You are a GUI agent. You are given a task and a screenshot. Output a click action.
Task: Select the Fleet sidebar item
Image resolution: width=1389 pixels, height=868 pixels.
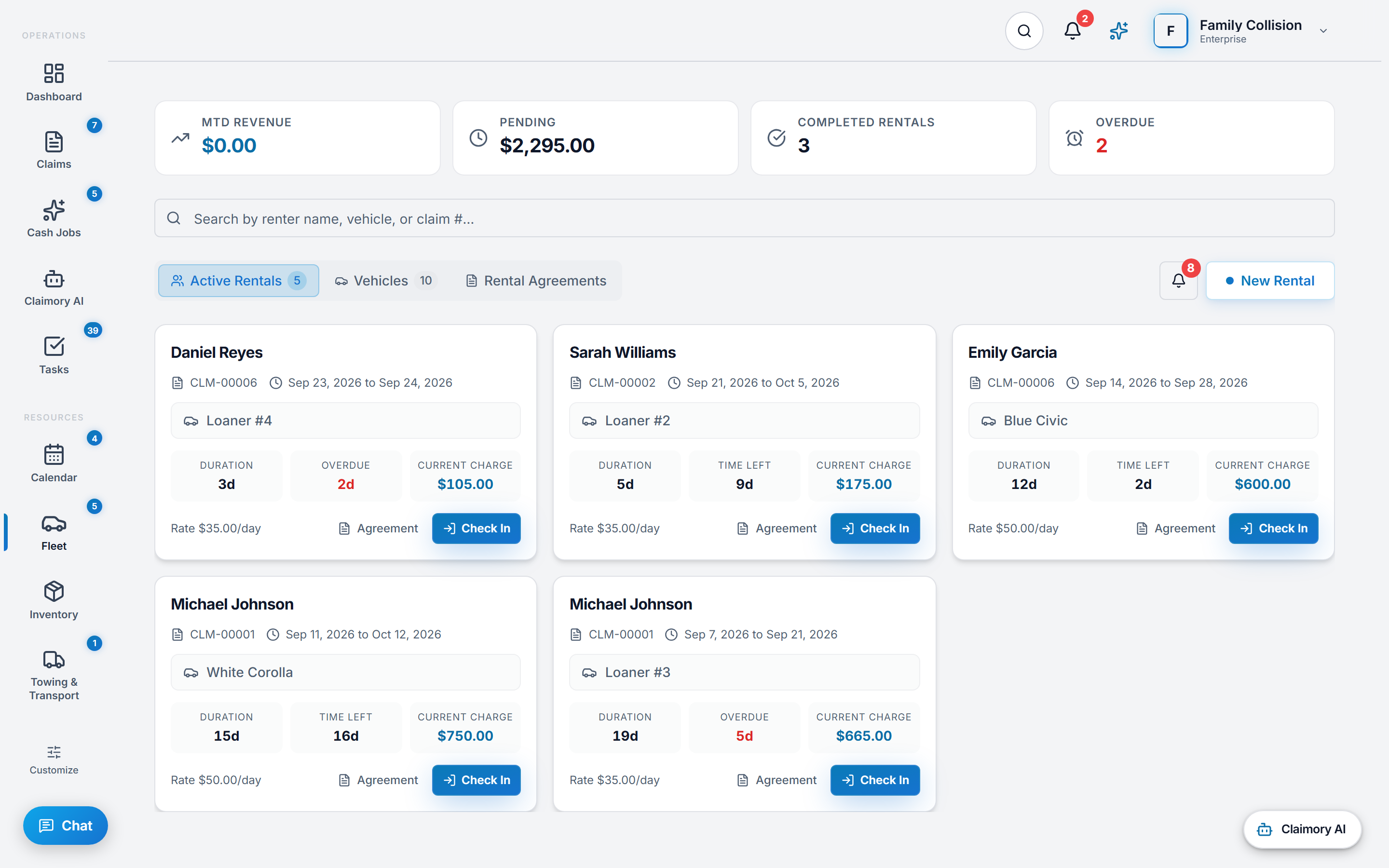[x=54, y=532]
